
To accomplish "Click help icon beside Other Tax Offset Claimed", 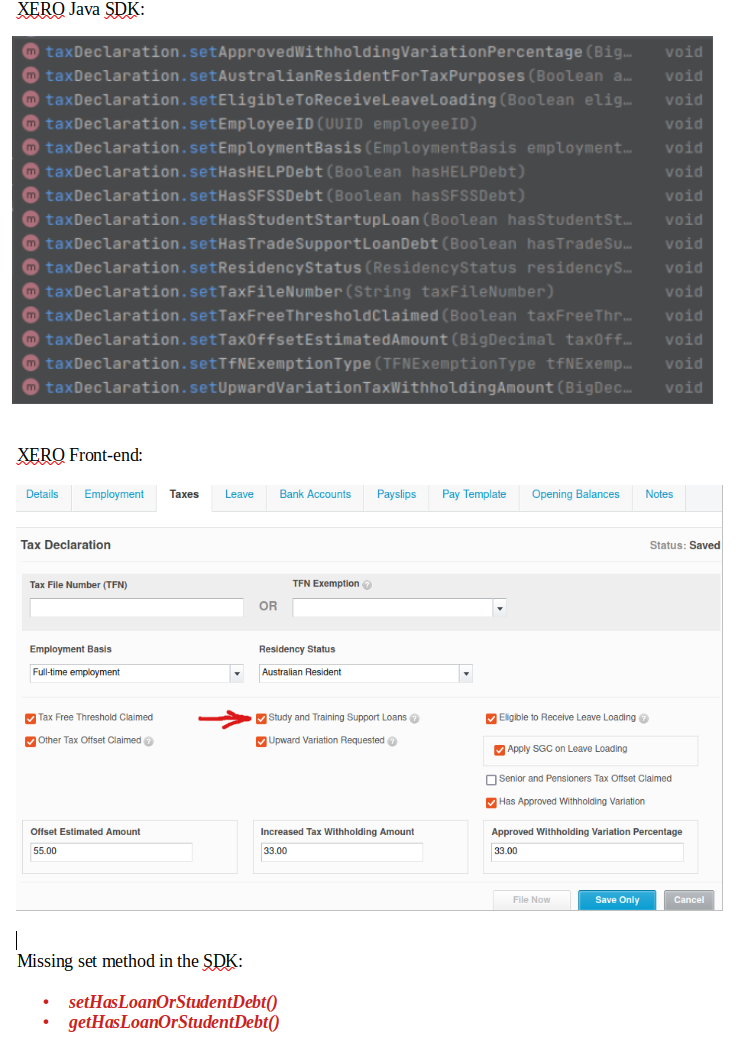I will (148, 742).
